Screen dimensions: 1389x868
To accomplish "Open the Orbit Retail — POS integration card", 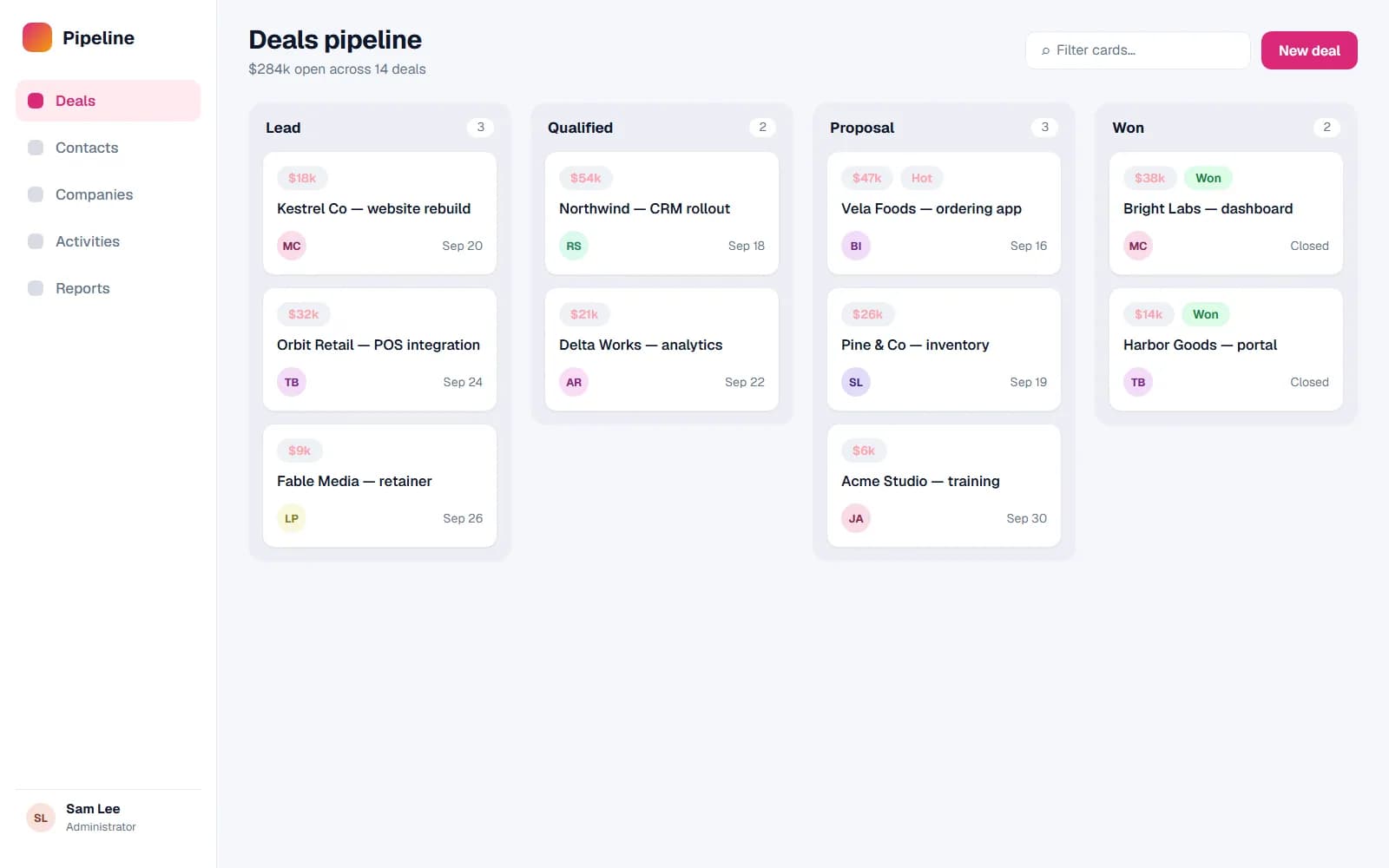I will click(379, 350).
